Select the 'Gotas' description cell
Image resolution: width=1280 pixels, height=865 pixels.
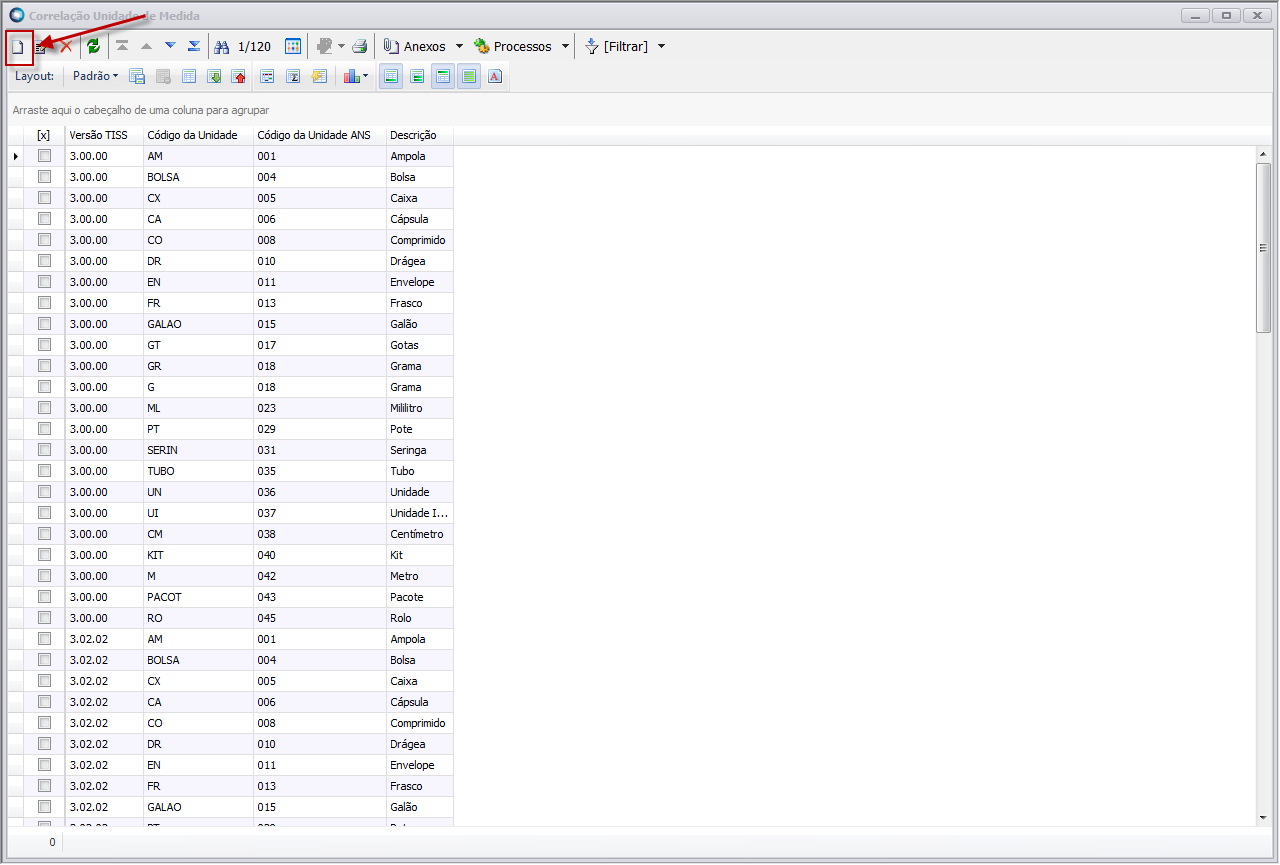(x=419, y=345)
